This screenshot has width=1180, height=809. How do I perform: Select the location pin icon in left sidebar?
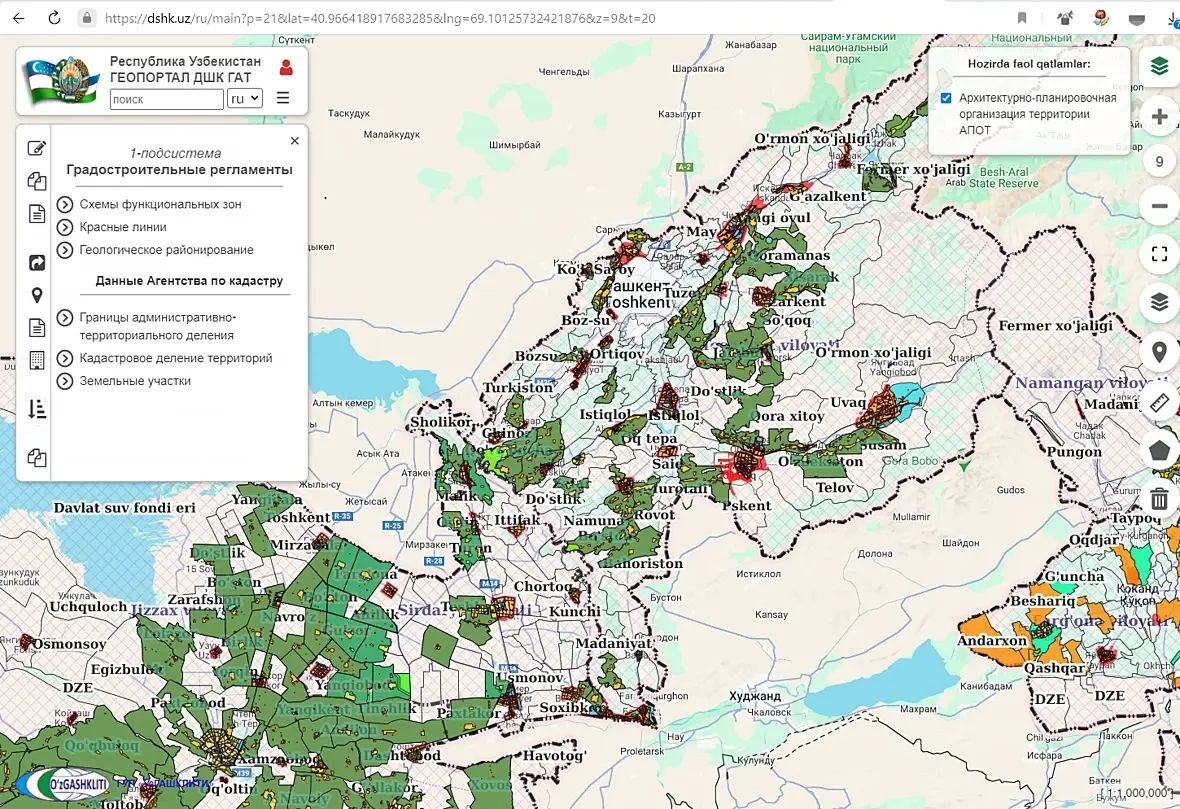[36, 296]
